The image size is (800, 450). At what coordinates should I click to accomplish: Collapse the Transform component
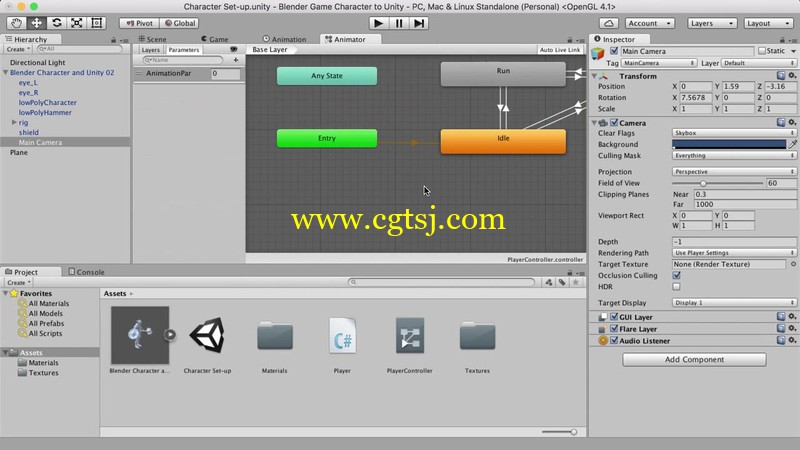point(594,76)
